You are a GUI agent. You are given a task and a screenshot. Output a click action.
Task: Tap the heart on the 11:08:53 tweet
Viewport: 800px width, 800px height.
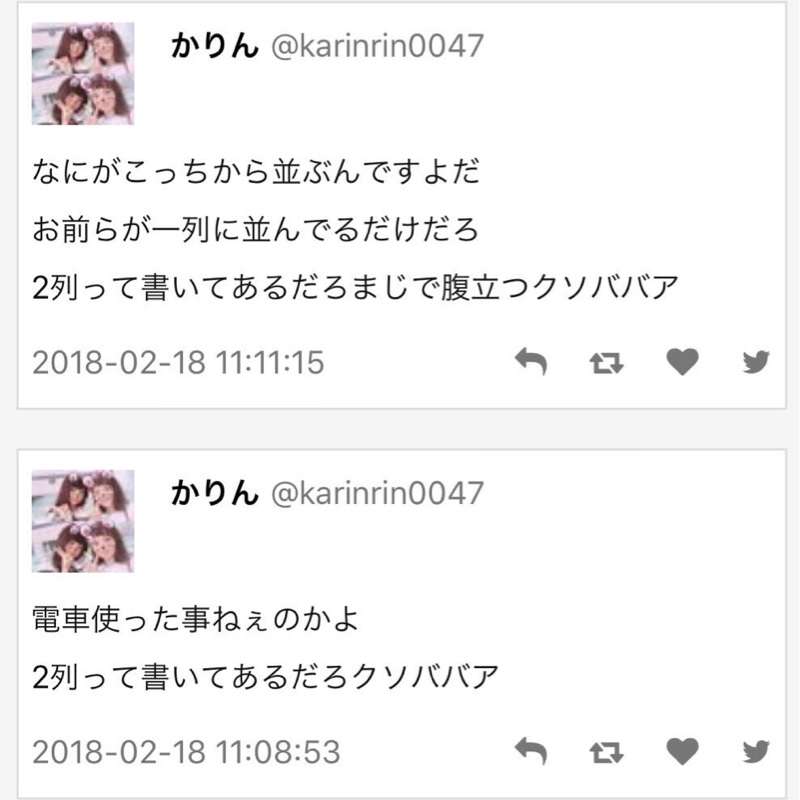(682, 751)
